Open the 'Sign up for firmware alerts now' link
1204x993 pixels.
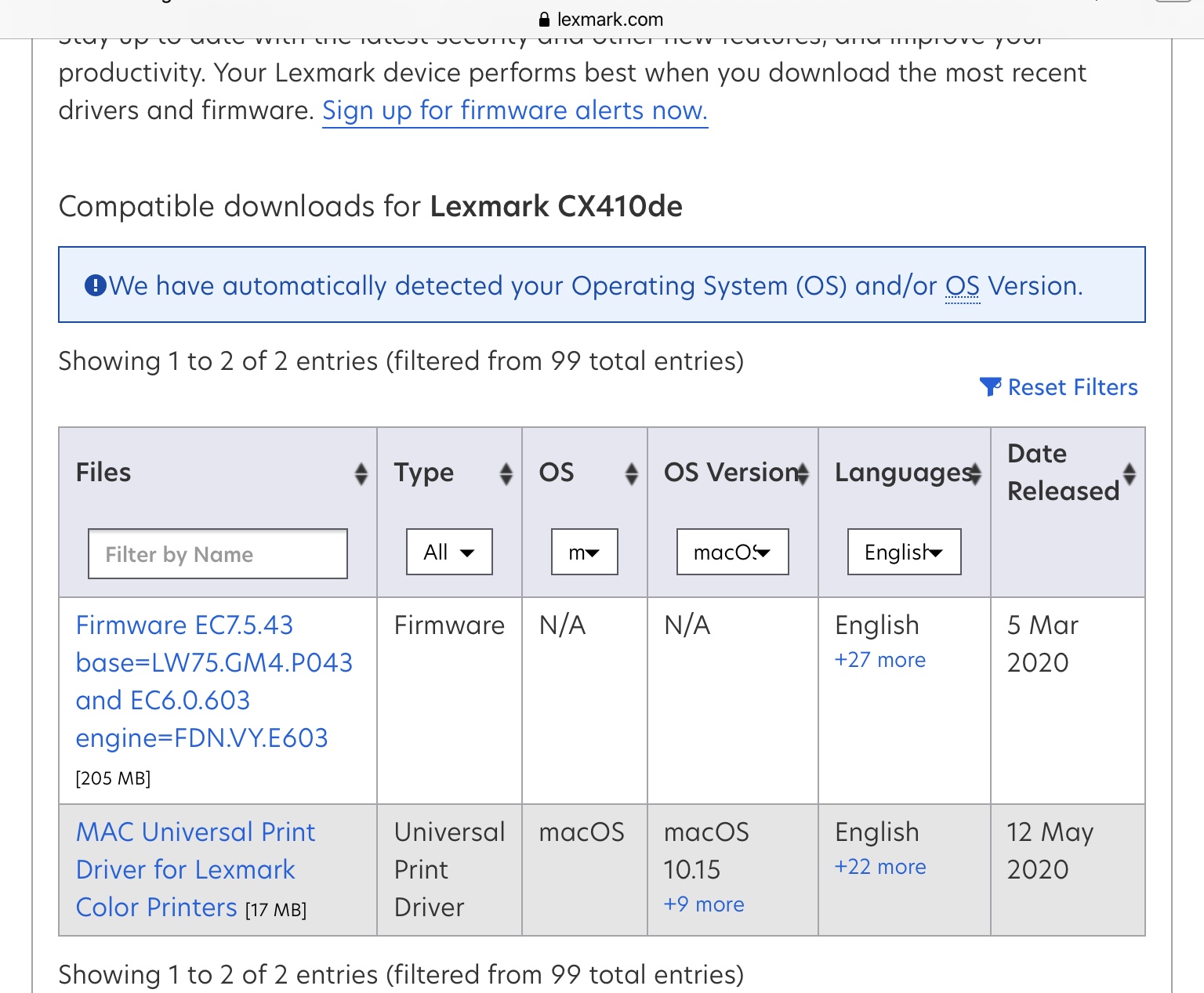coord(515,111)
